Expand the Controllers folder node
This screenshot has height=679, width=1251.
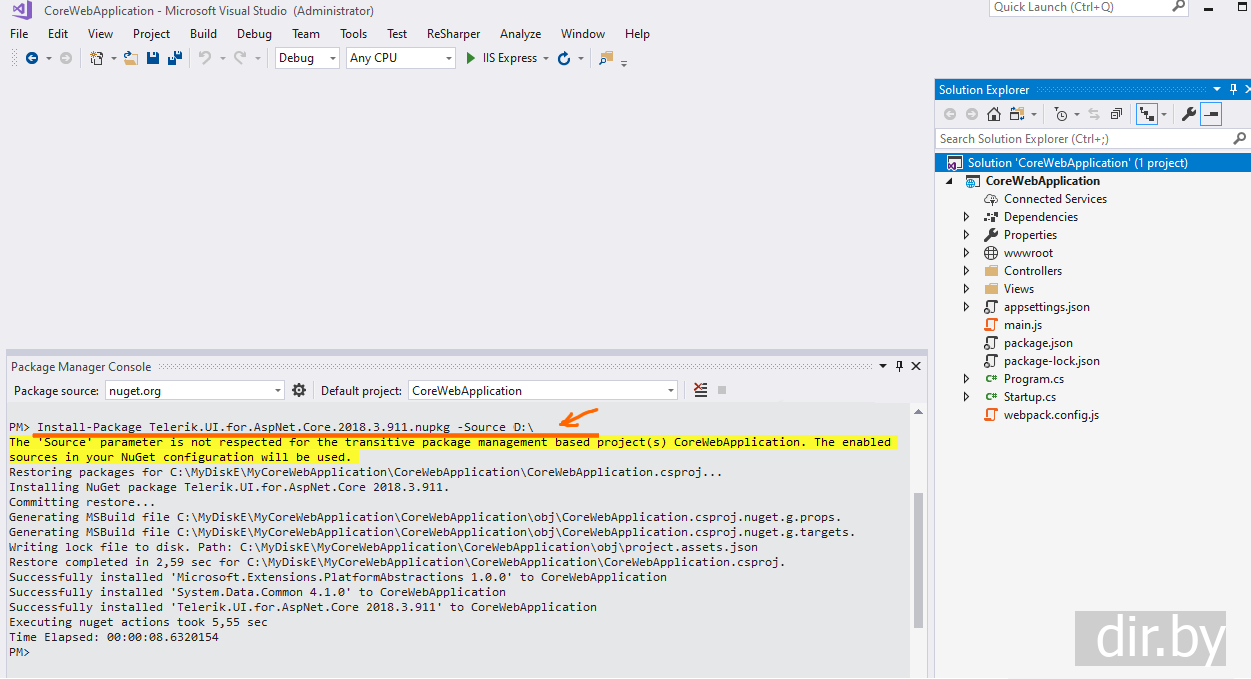pyautogui.click(x=966, y=271)
